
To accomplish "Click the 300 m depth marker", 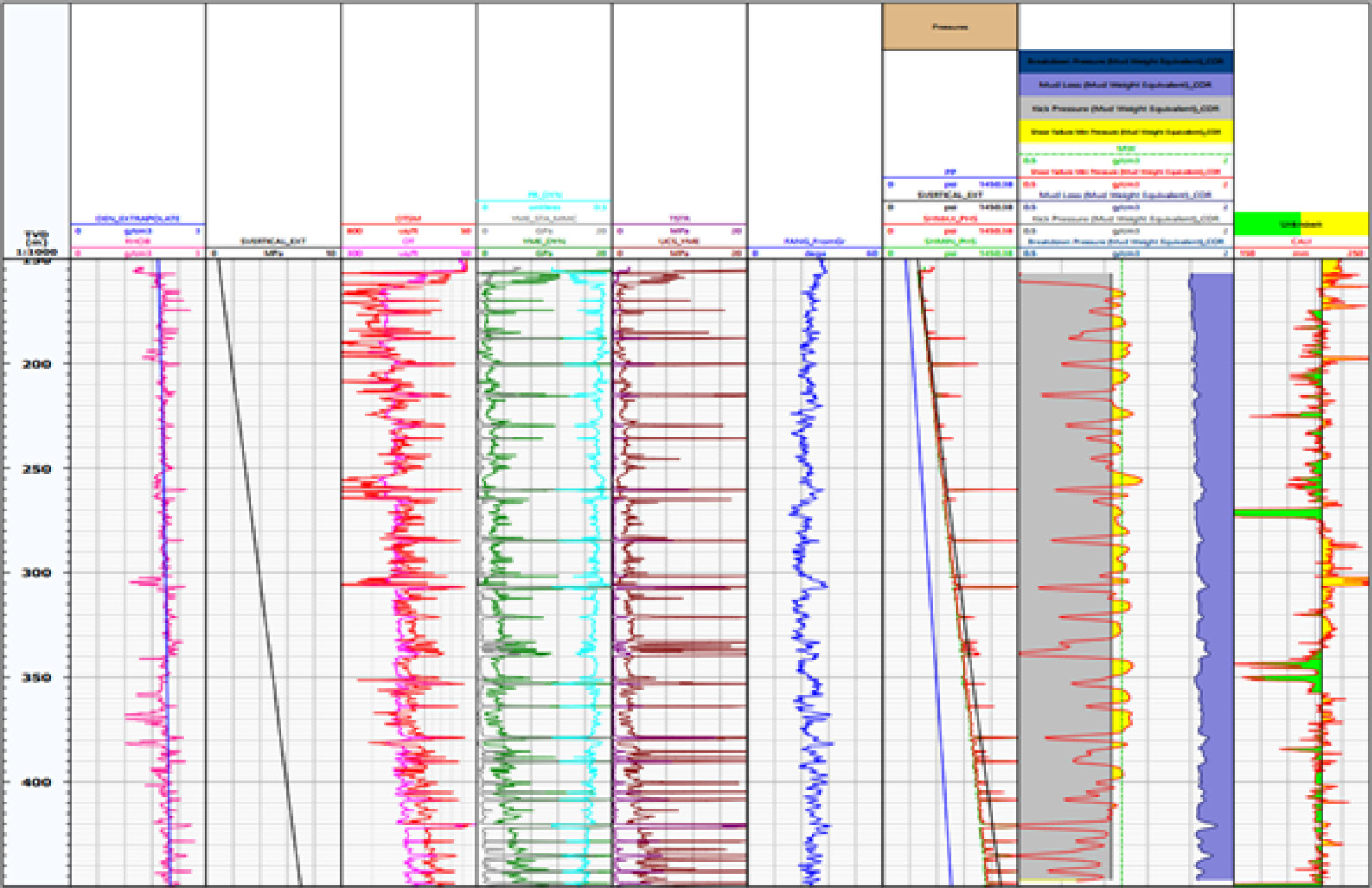I will pos(36,572).
